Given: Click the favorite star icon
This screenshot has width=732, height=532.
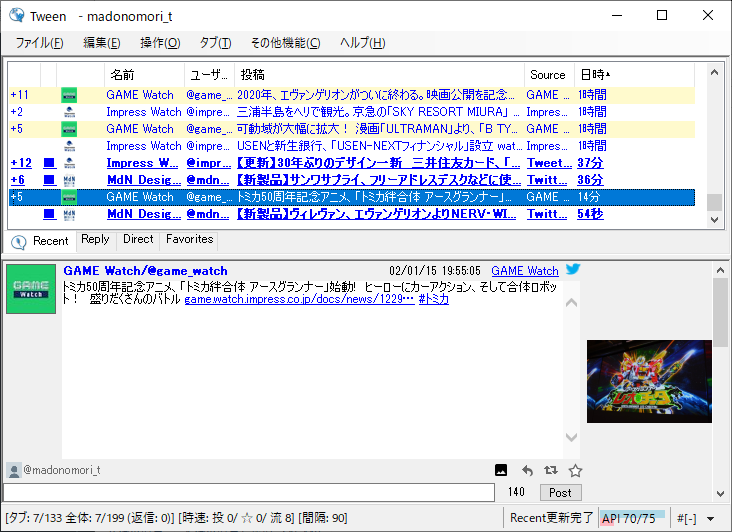Looking at the screenshot, I should pos(575,470).
